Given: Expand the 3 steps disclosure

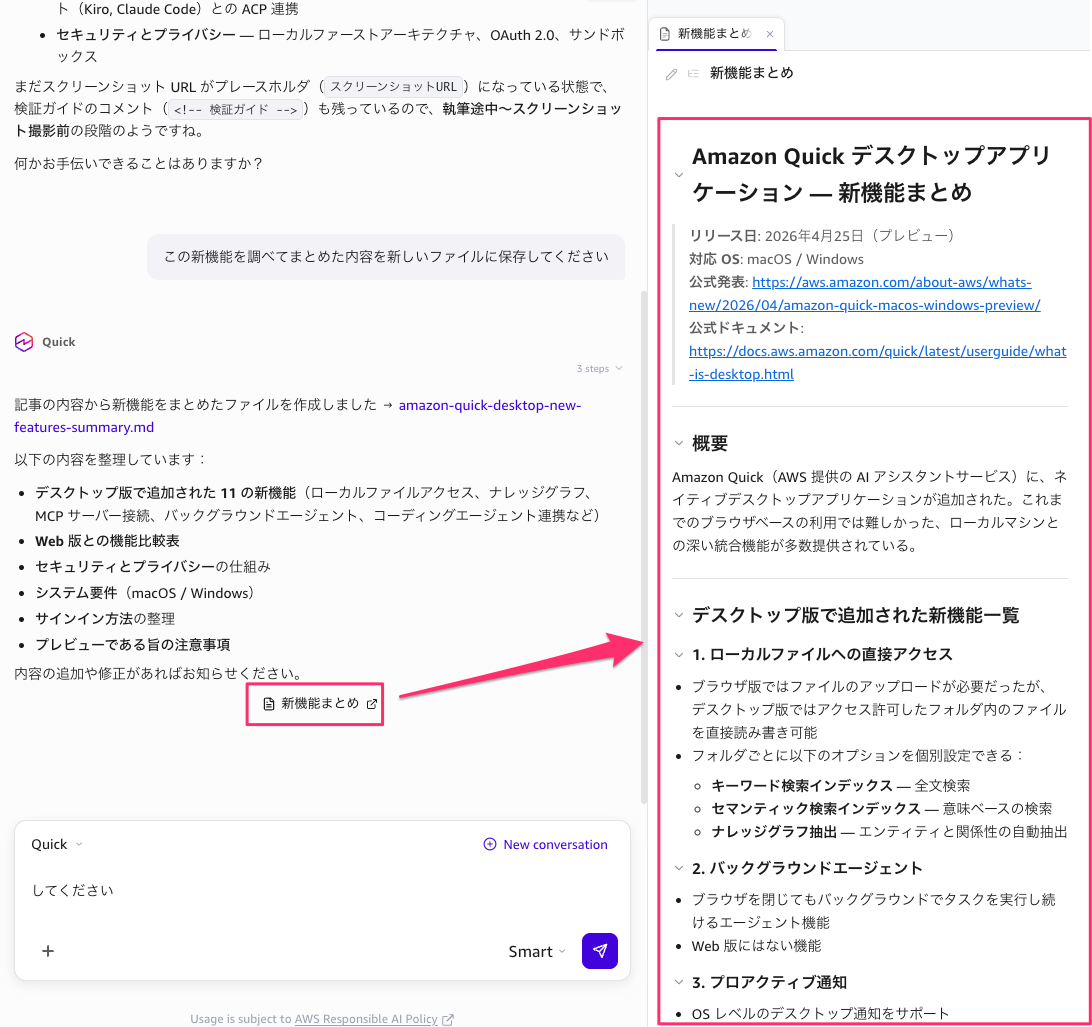Looking at the screenshot, I should (599, 368).
